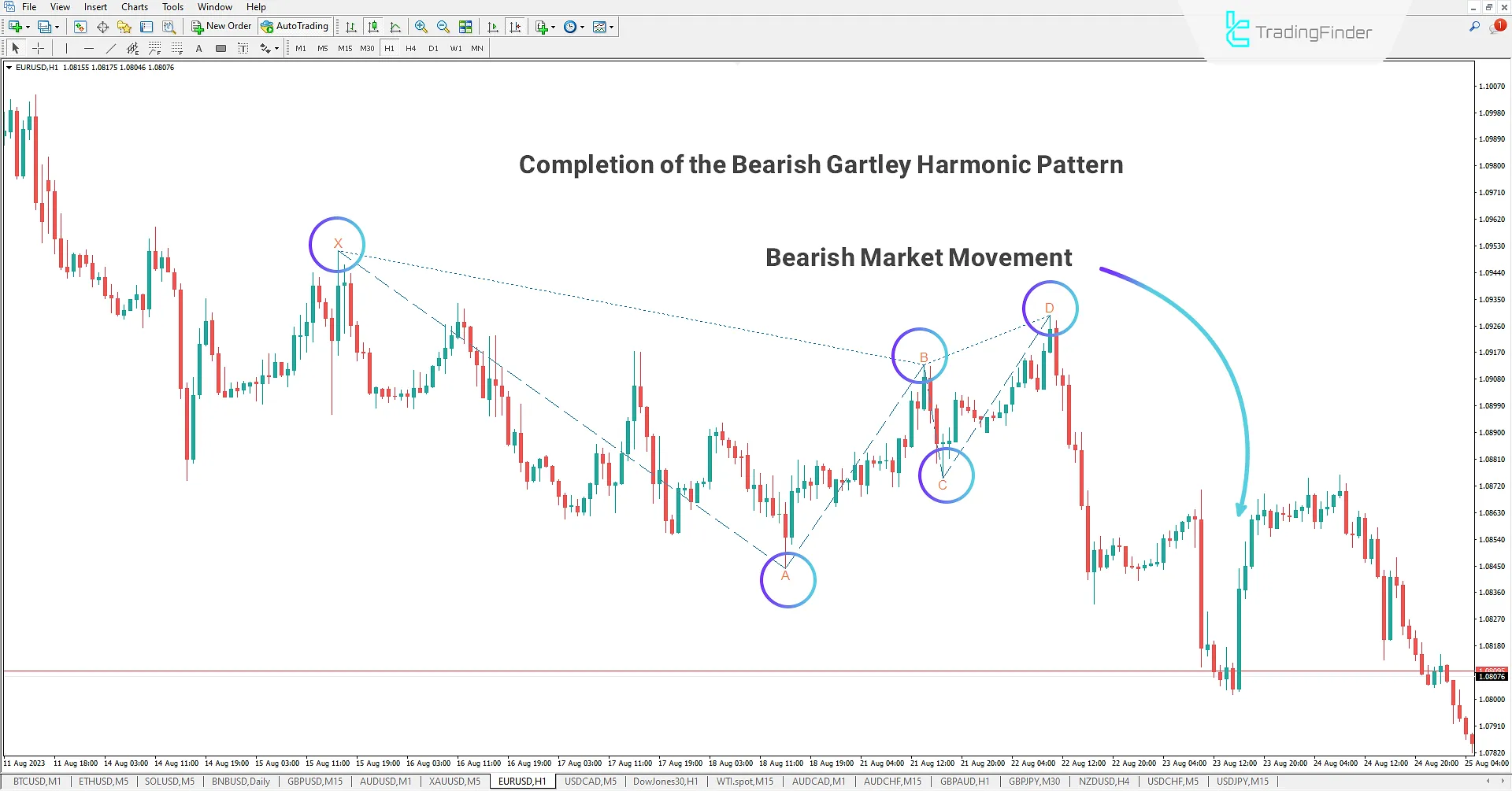Switch chart to candlestick display

[x=372, y=26]
